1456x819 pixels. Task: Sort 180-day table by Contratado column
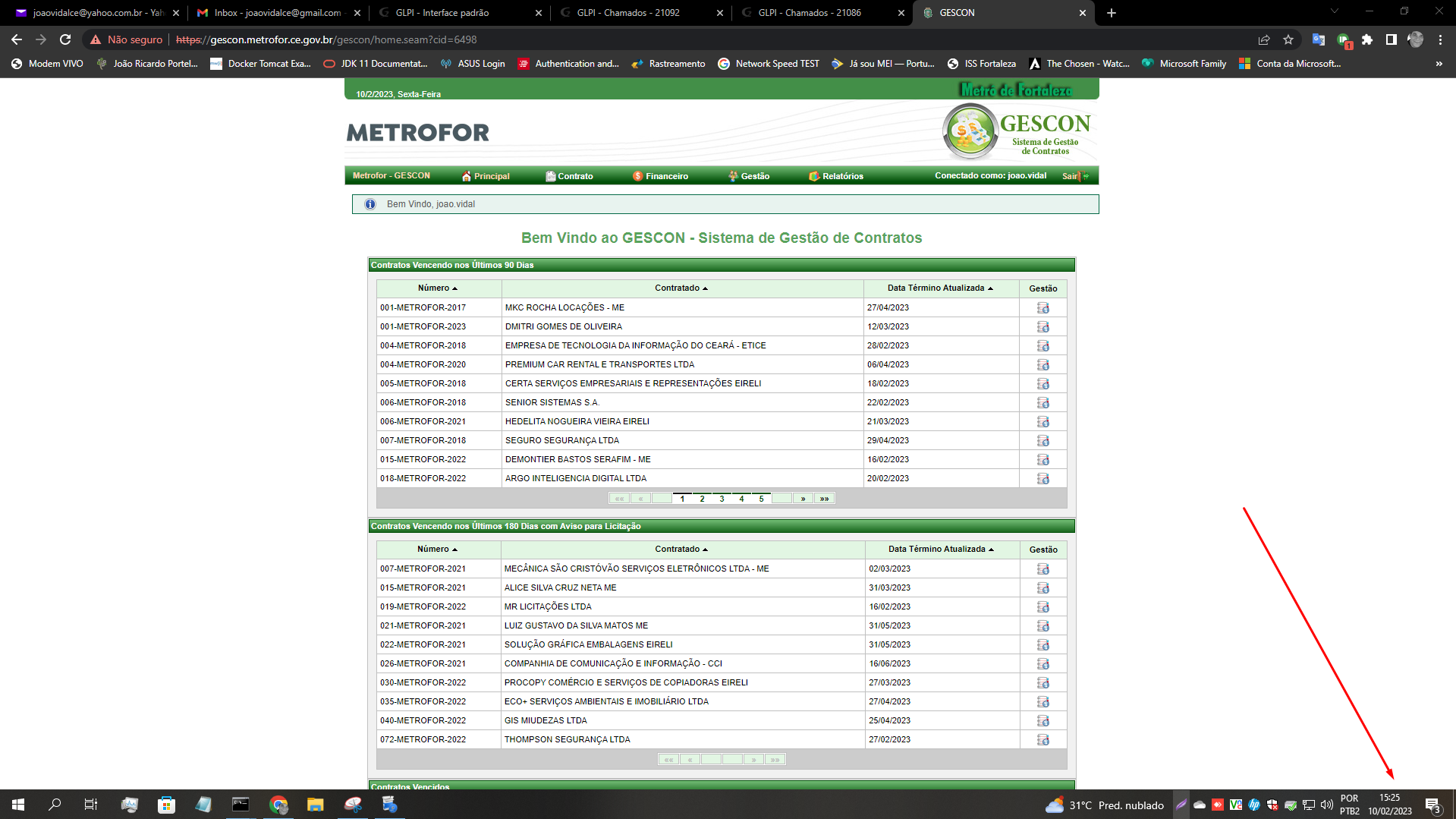pyautogui.click(x=681, y=550)
